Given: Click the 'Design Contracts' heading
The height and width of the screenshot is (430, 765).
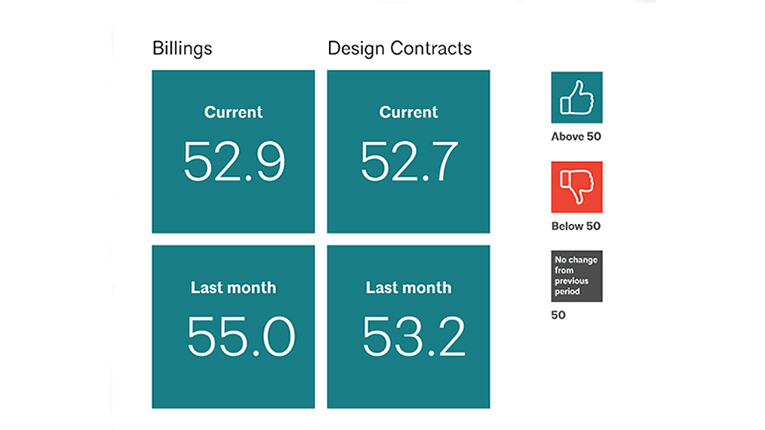Looking at the screenshot, I should point(400,48).
